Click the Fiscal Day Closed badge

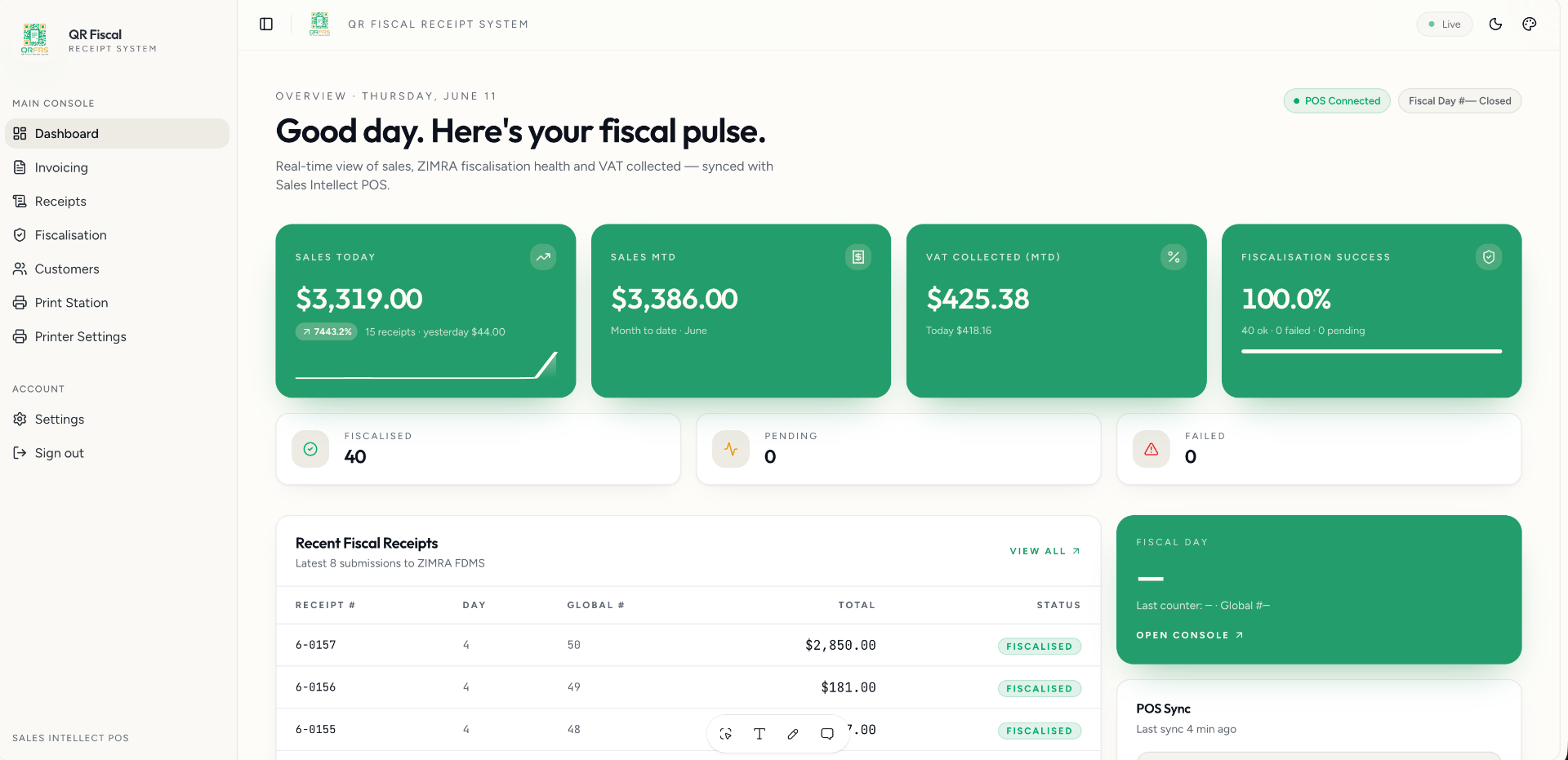click(x=1459, y=101)
